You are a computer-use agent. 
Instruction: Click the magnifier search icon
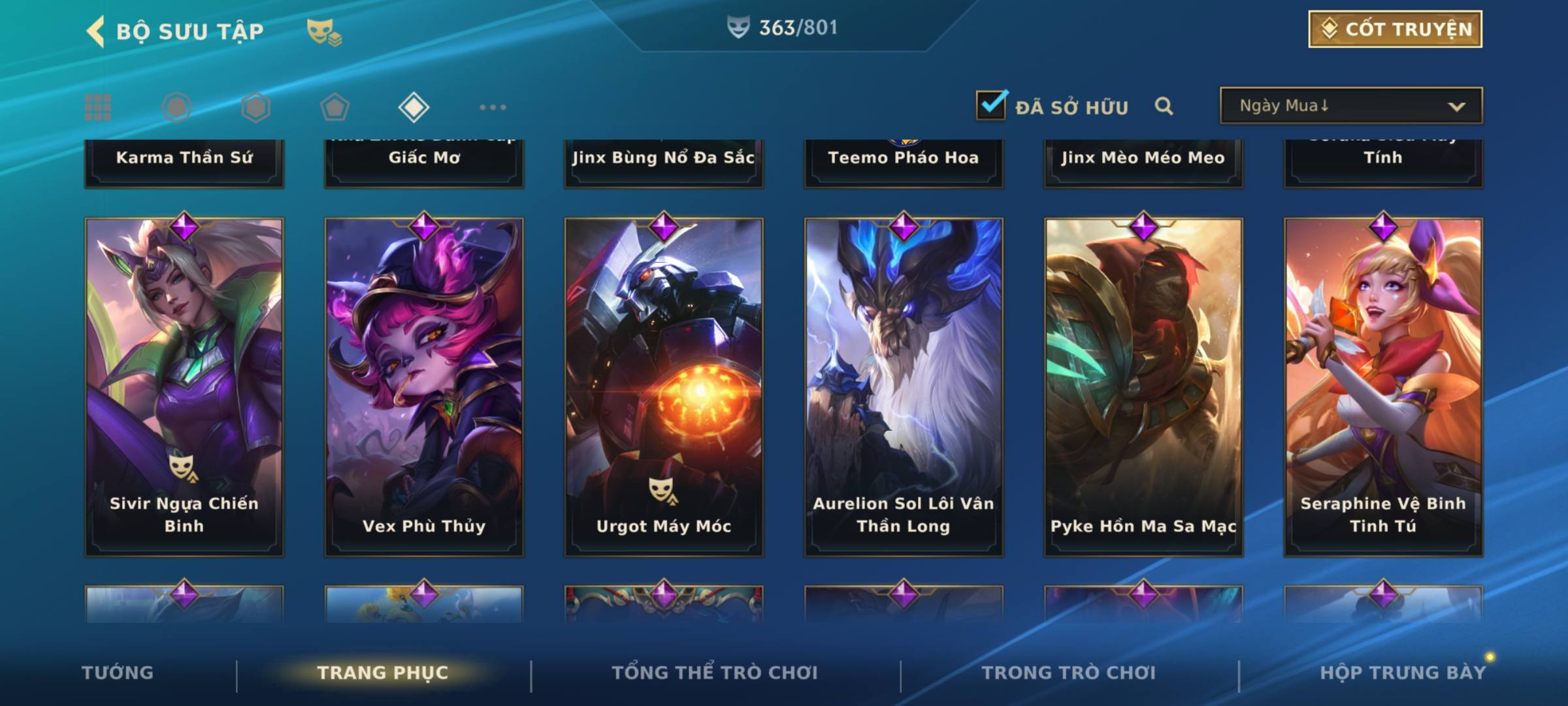tap(1164, 106)
